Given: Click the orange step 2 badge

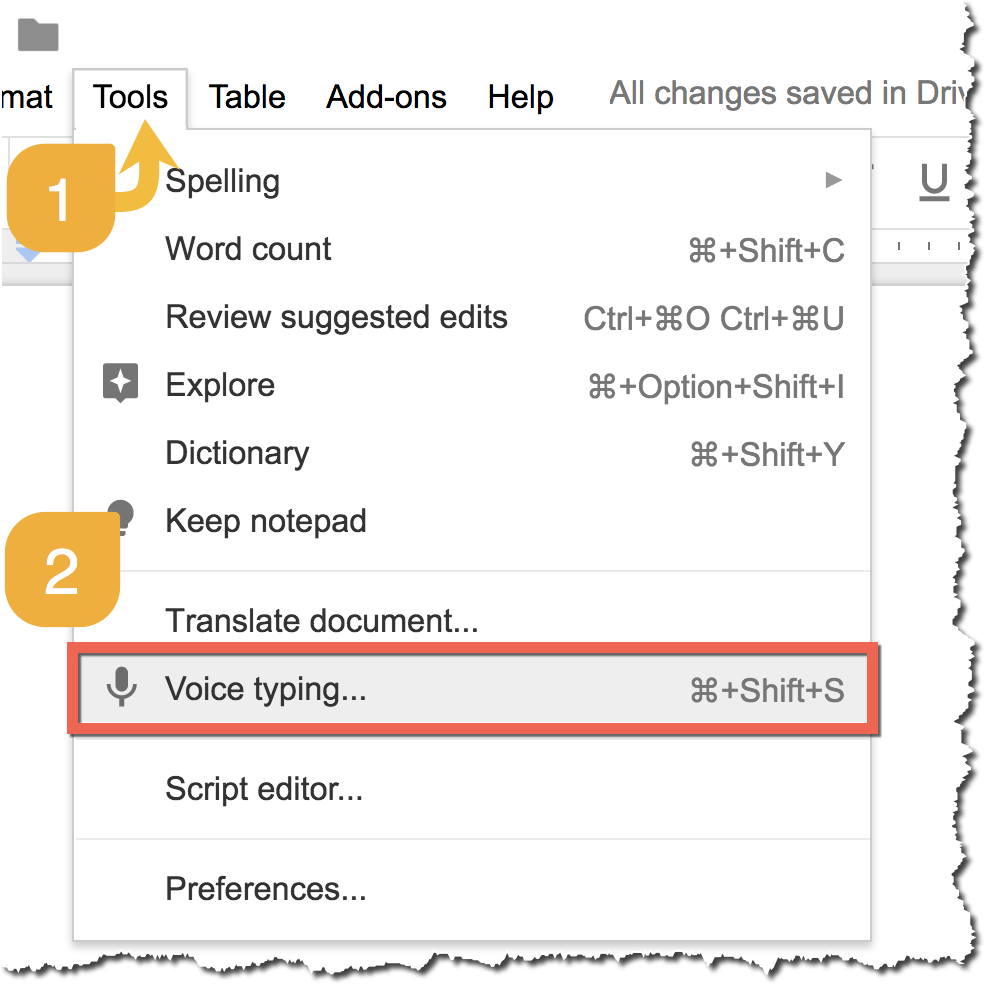Looking at the screenshot, I should 62,568.
